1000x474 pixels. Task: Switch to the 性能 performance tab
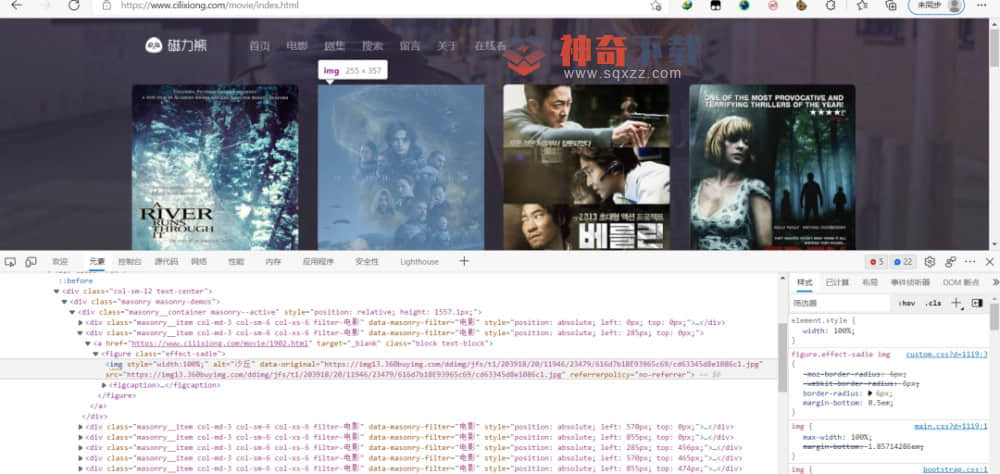click(x=235, y=262)
